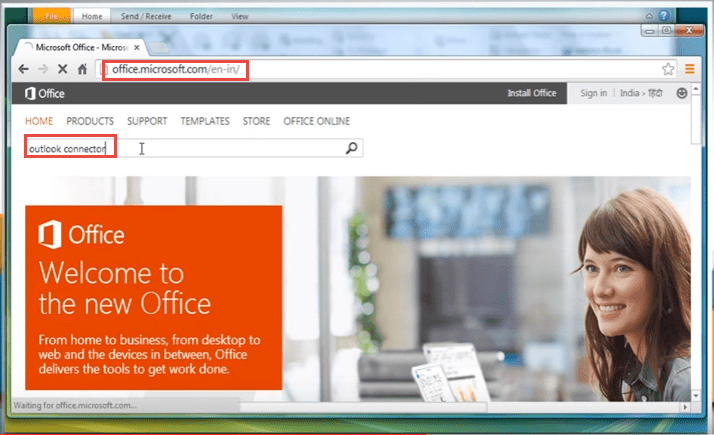714x435 pixels.
Task: Go back using the browser back arrow
Action: [23, 69]
